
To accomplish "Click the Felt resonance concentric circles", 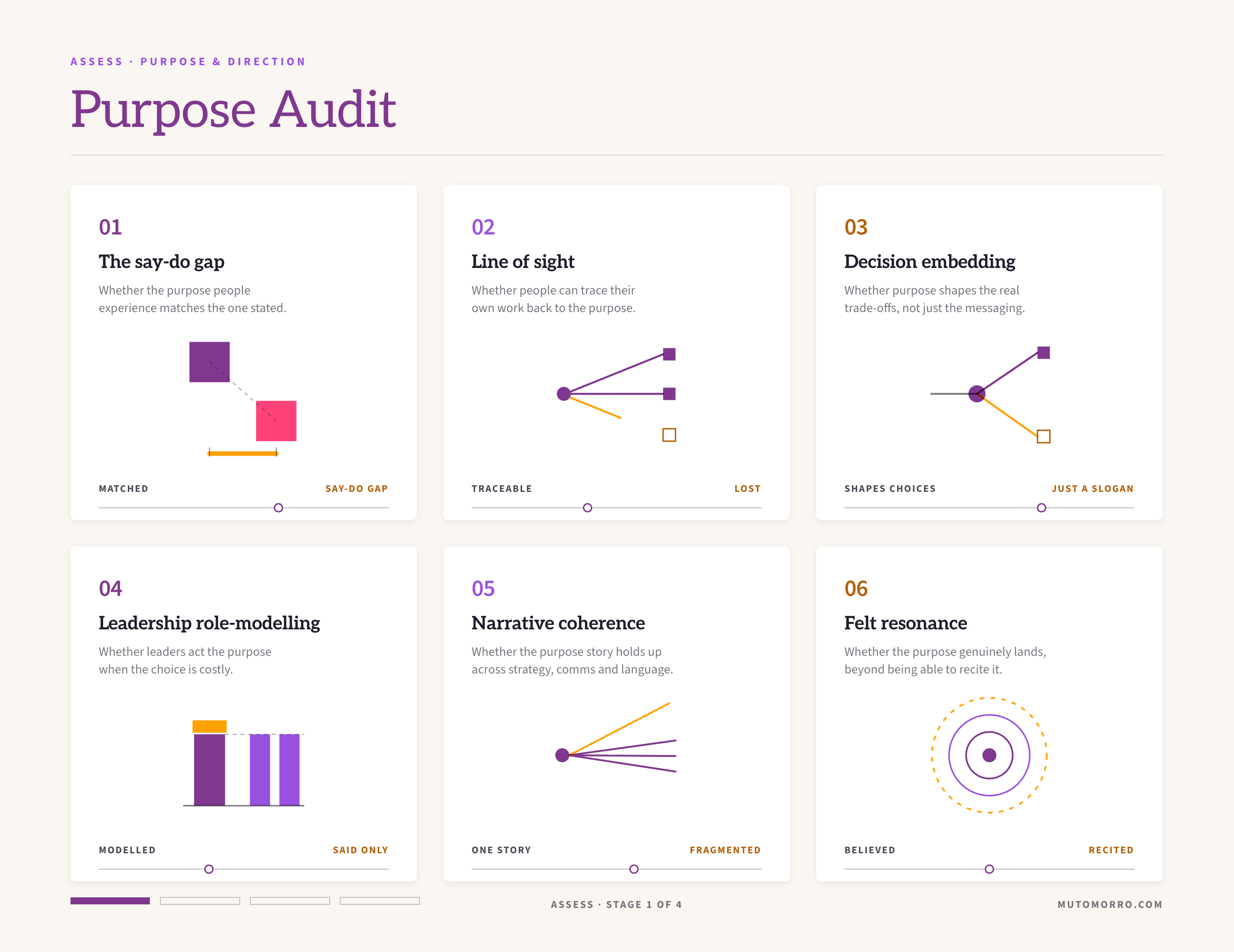I will tap(989, 755).
